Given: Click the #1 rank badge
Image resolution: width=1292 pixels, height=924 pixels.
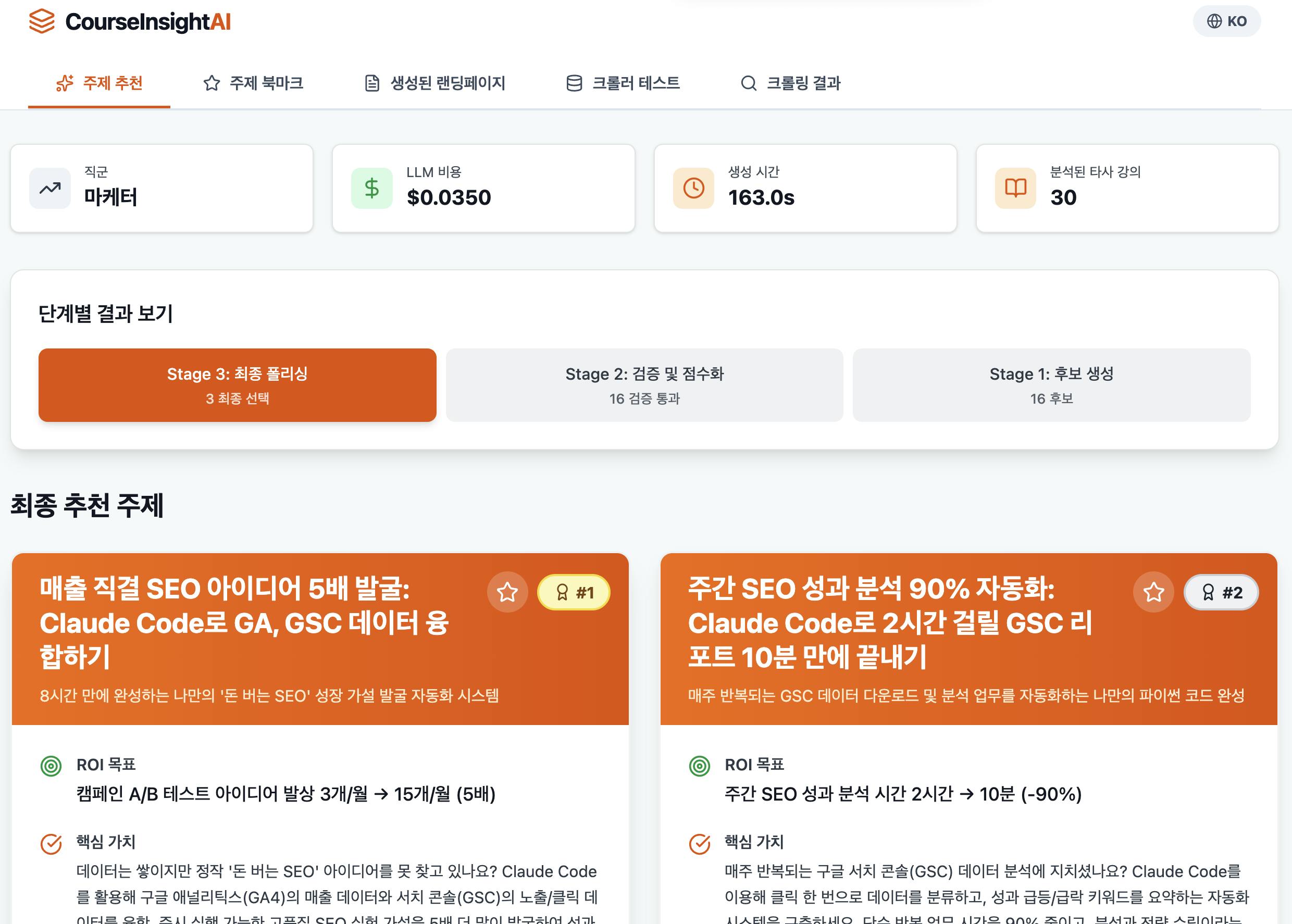Looking at the screenshot, I should (x=574, y=592).
